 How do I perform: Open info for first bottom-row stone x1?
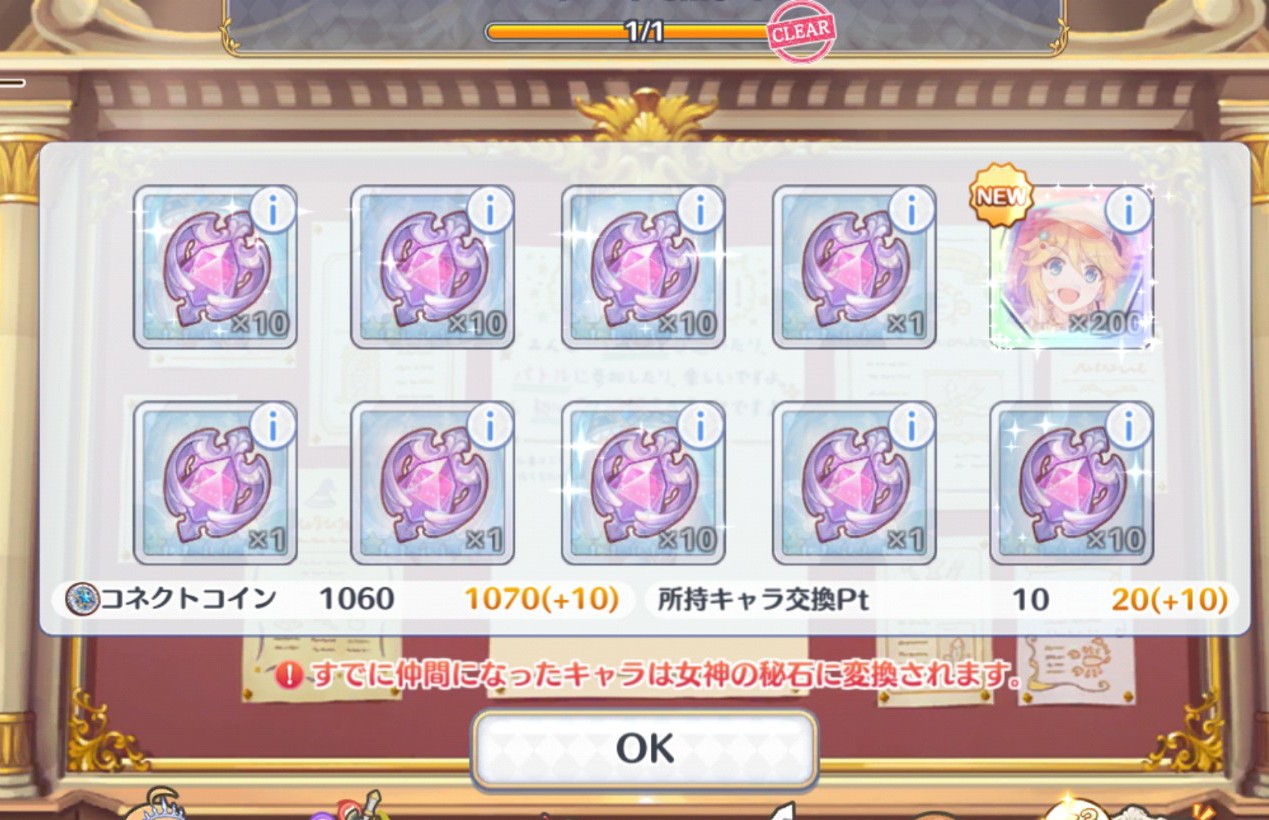click(272, 426)
